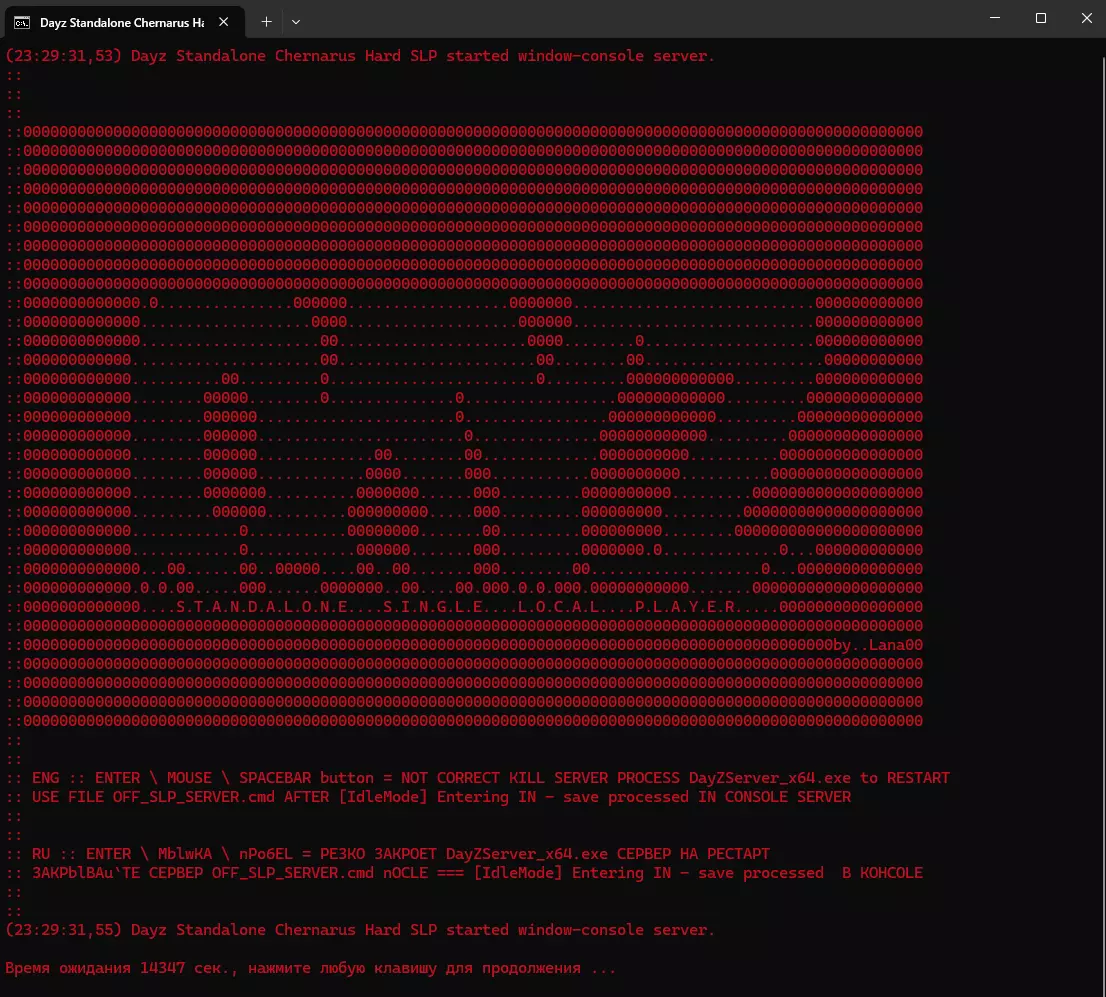Image resolution: width=1106 pixels, height=997 pixels.
Task: Click 'В КОНСОЛЕ' at end of Russian line
Action: pyautogui.click(x=882, y=873)
